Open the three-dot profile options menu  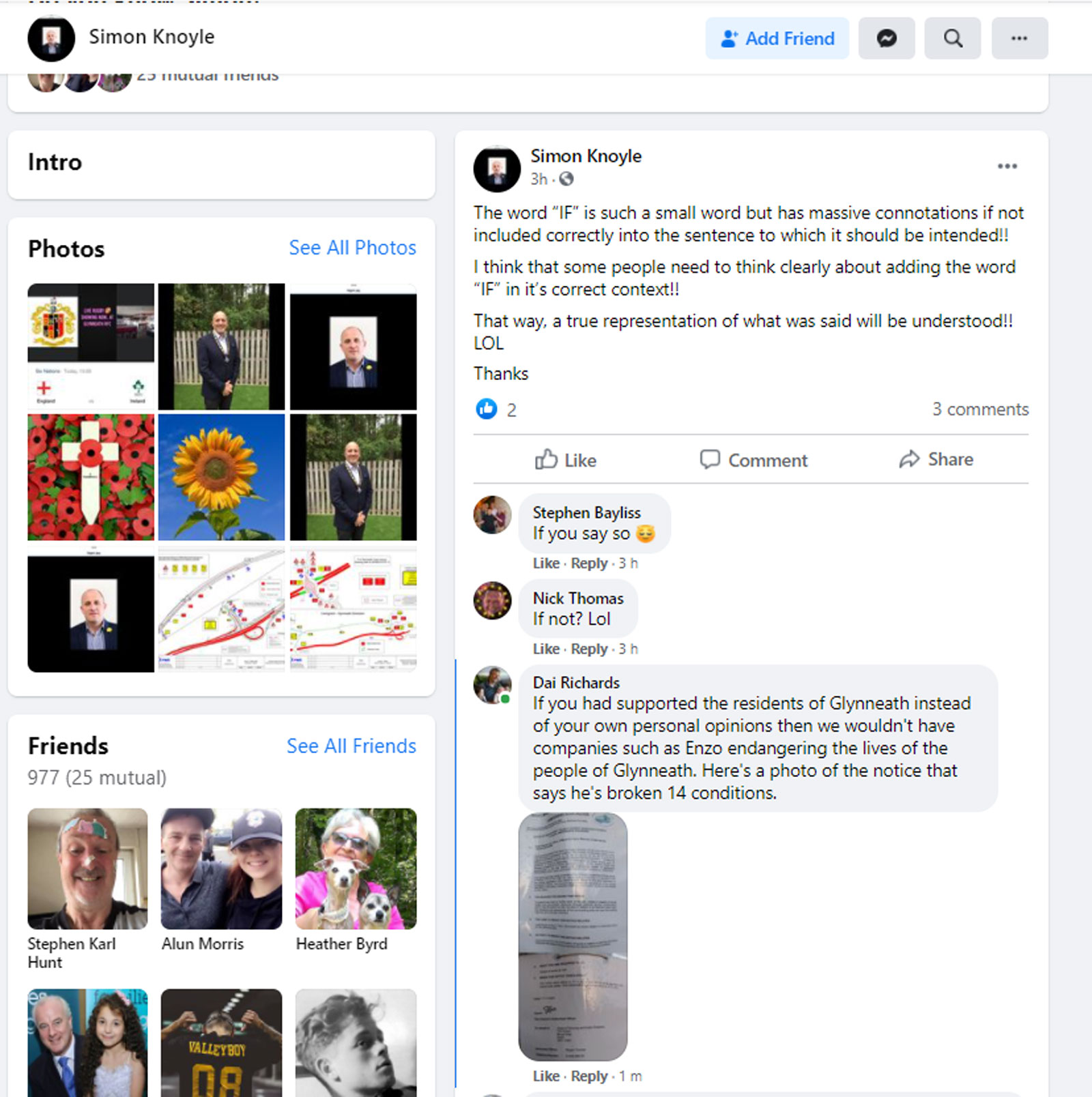point(1019,38)
